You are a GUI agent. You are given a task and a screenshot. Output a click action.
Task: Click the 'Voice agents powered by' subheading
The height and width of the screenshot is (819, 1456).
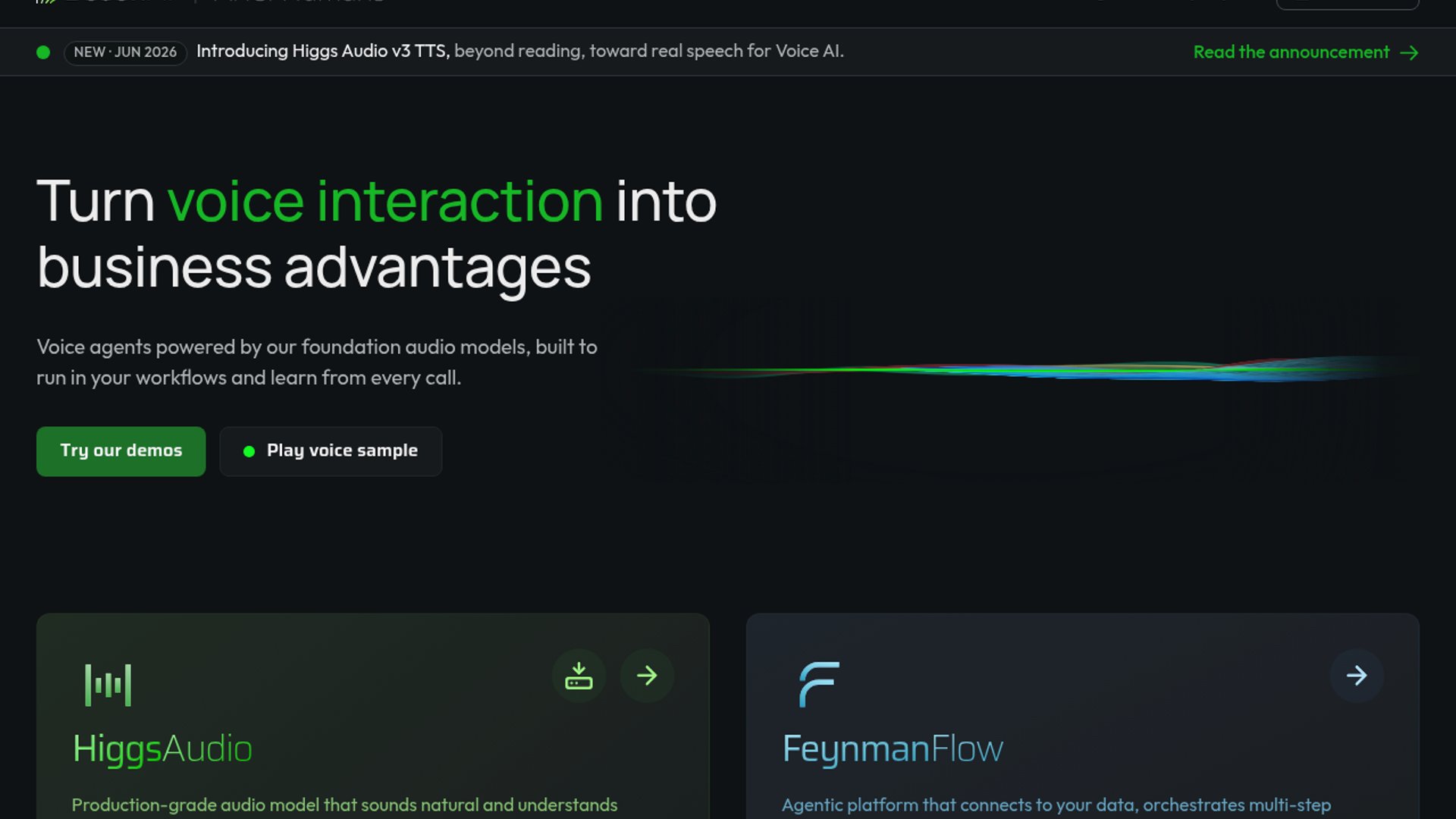[317, 362]
